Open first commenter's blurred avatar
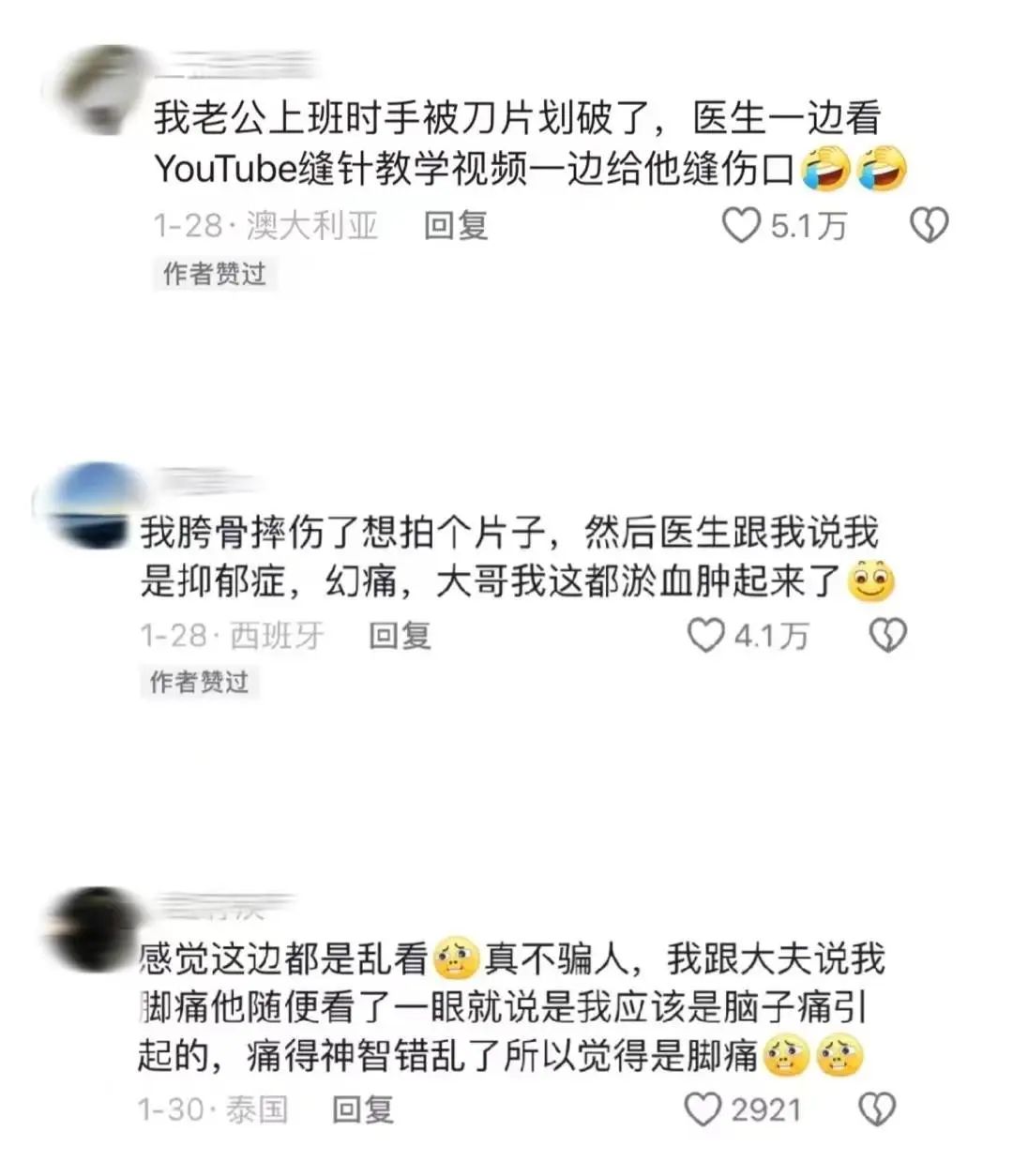Image resolution: width=1013 pixels, height=1176 pixels. click(100, 89)
